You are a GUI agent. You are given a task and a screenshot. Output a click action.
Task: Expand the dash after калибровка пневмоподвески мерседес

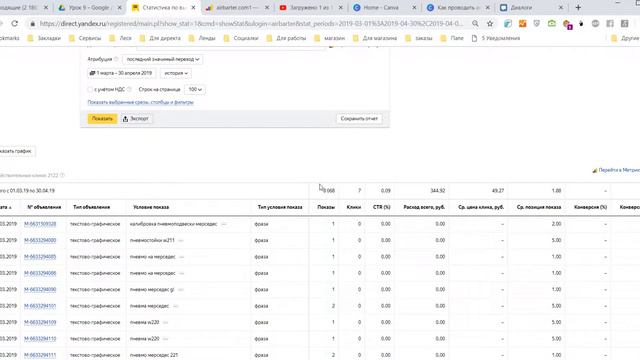(224, 224)
